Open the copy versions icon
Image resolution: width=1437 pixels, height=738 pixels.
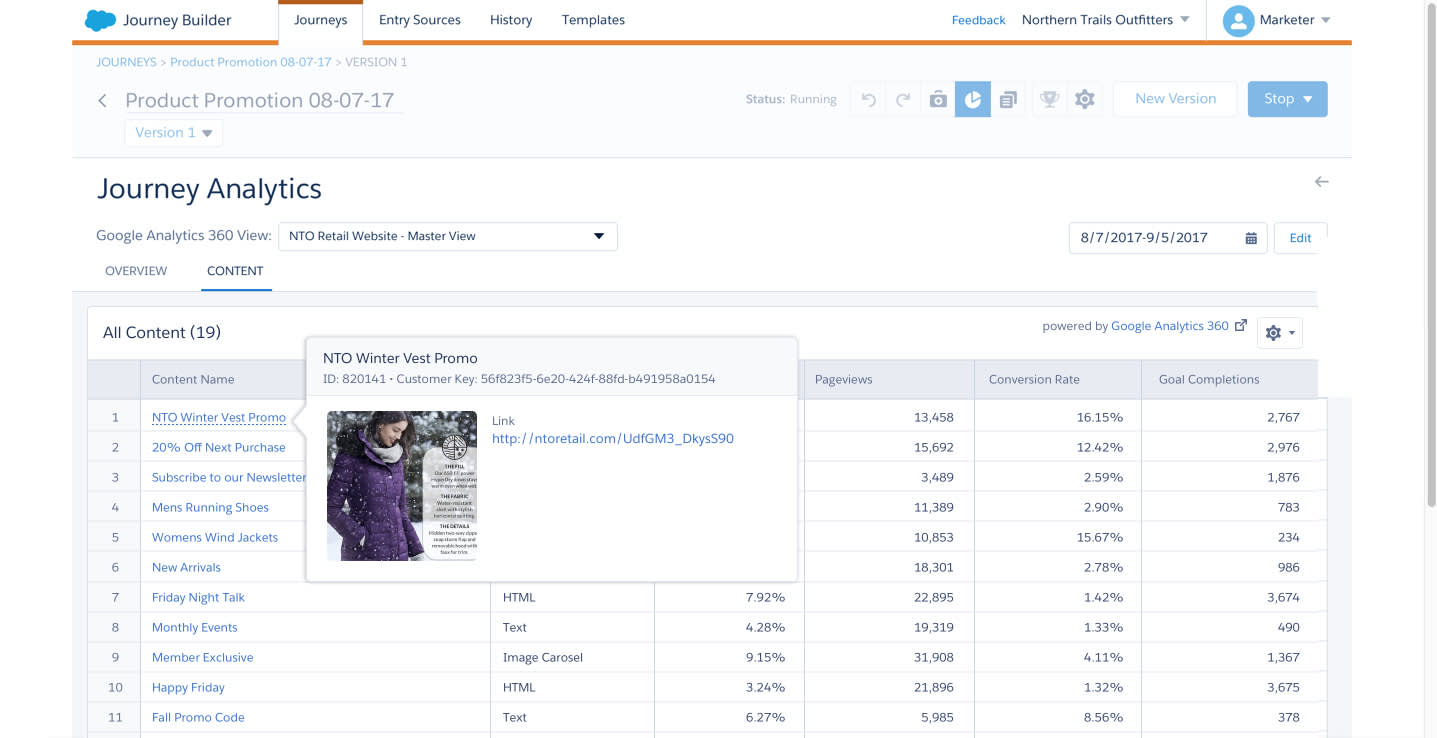pos(1008,99)
